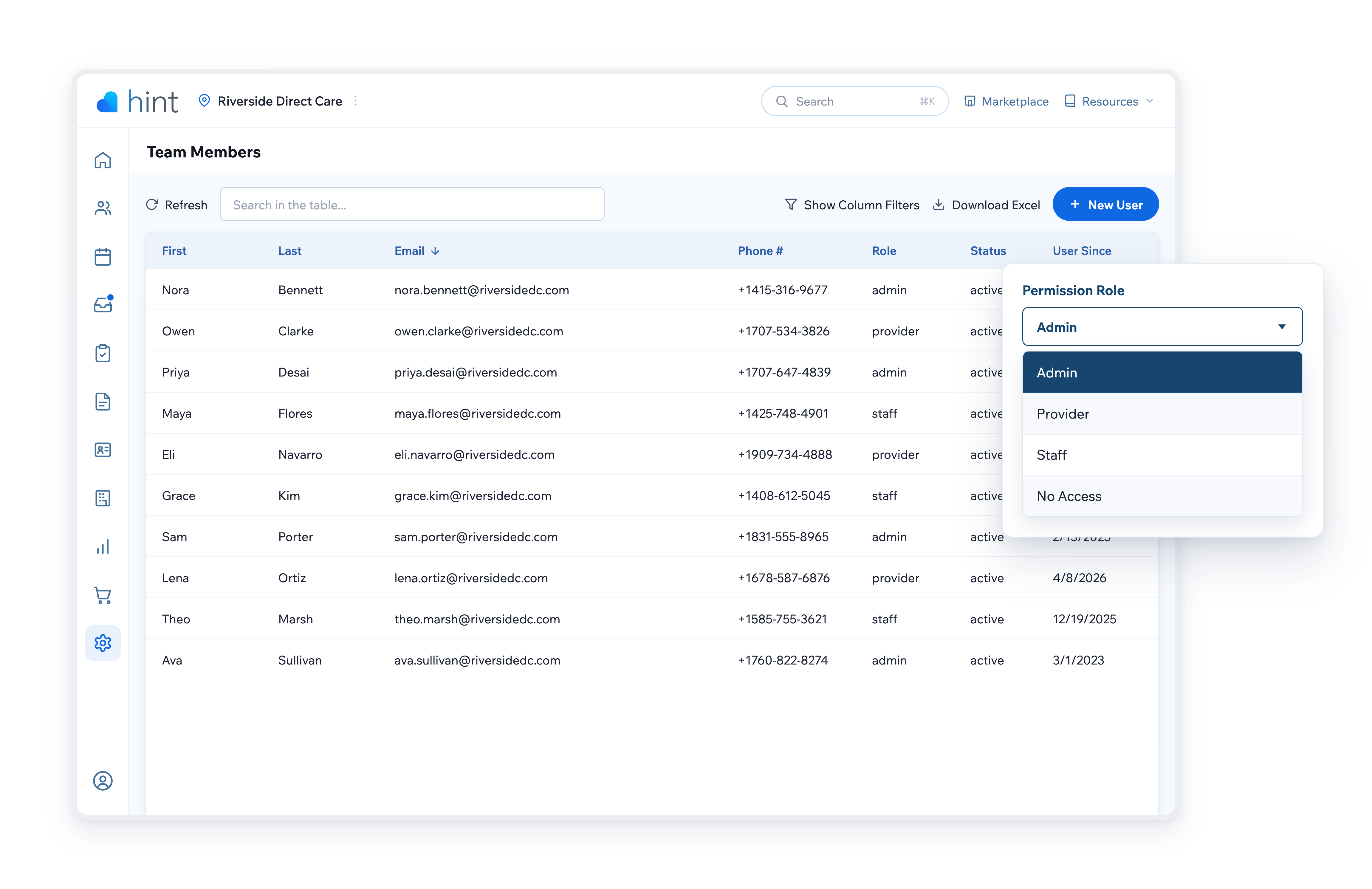The width and height of the screenshot is (1372, 889).
Task: Click phone +1678-587-6876
Action: [x=784, y=578]
